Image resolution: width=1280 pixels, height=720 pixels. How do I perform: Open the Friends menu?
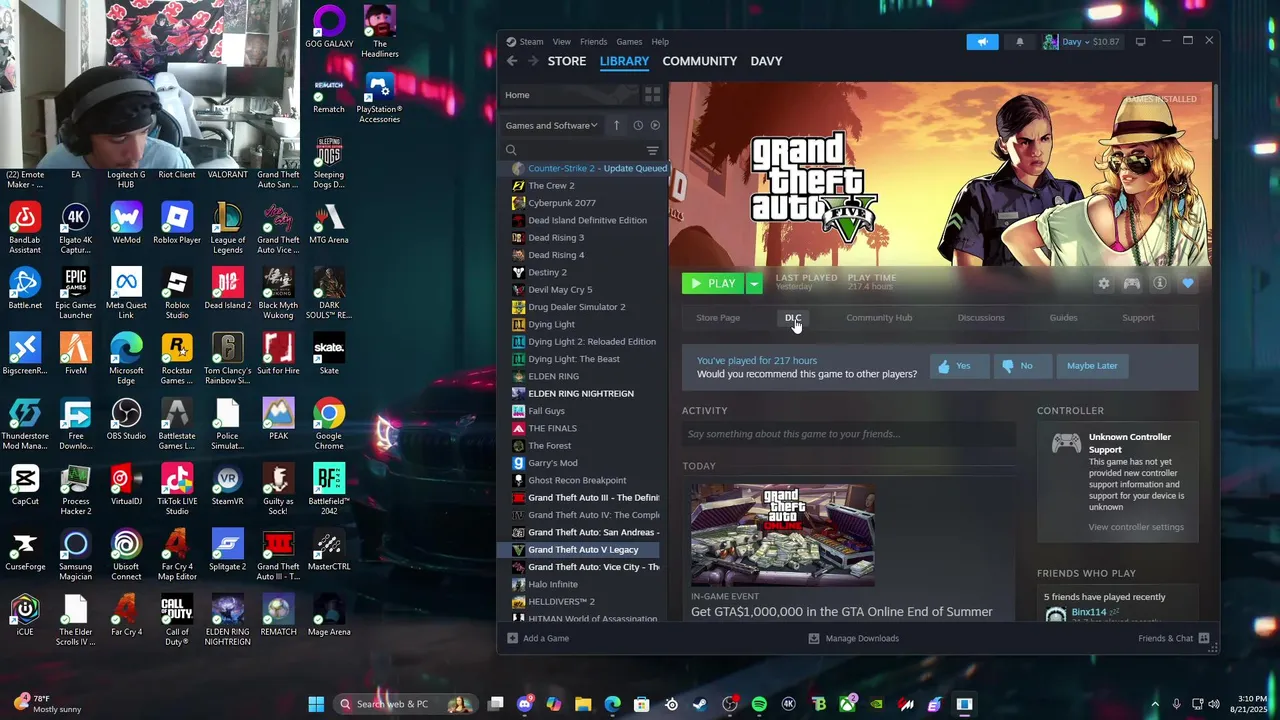point(593,42)
